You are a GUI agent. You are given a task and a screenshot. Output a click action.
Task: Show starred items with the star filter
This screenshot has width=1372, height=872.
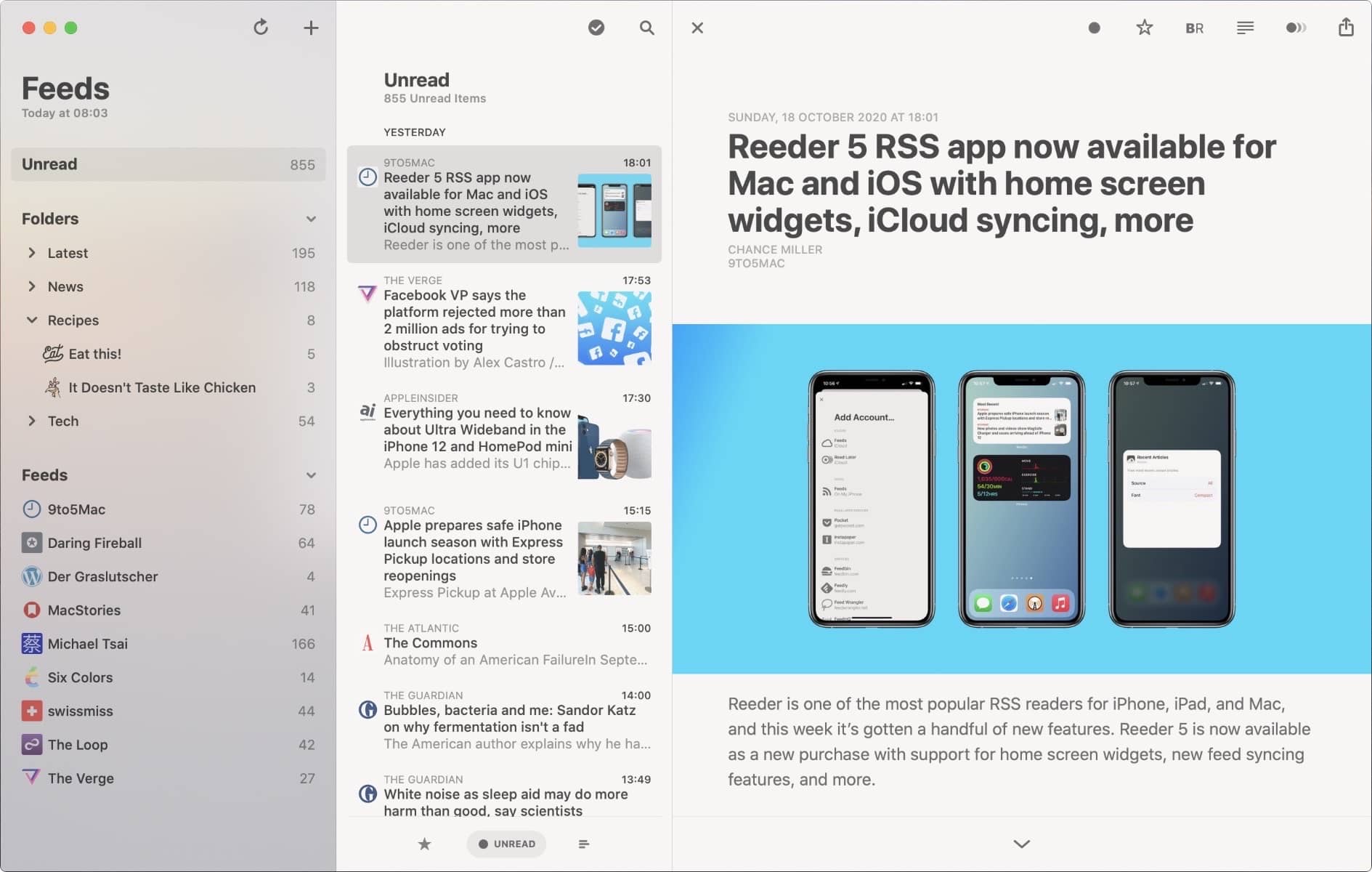tap(425, 844)
